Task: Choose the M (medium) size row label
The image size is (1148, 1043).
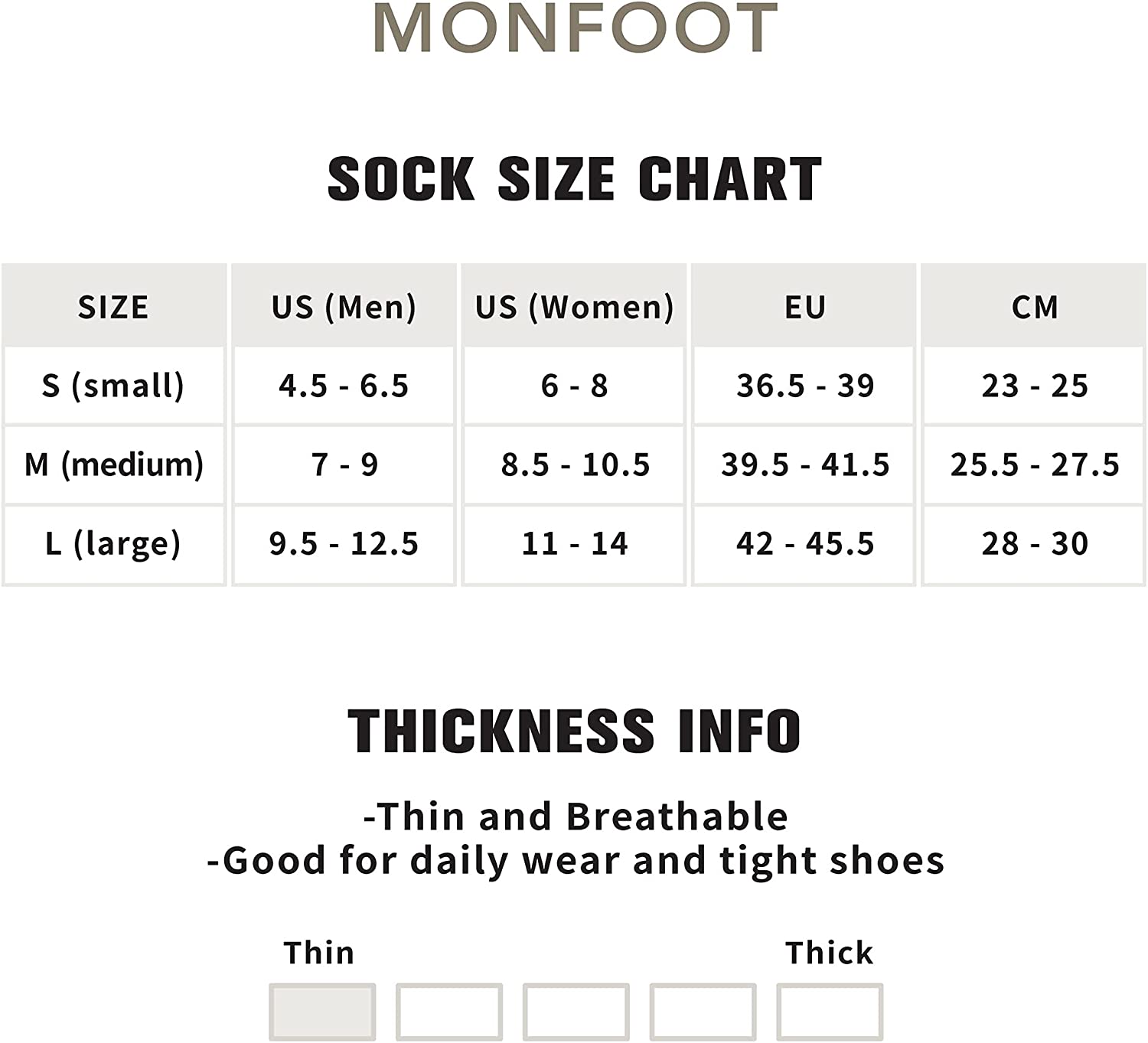Action: (113, 464)
